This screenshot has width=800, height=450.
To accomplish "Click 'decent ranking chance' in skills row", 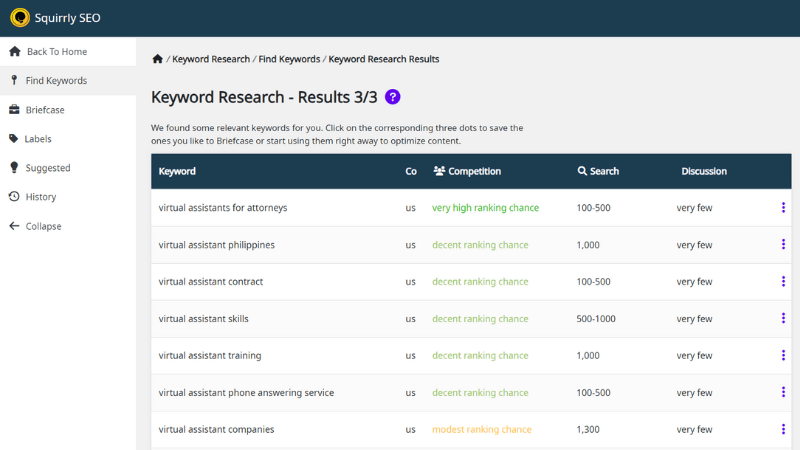I will (480, 319).
